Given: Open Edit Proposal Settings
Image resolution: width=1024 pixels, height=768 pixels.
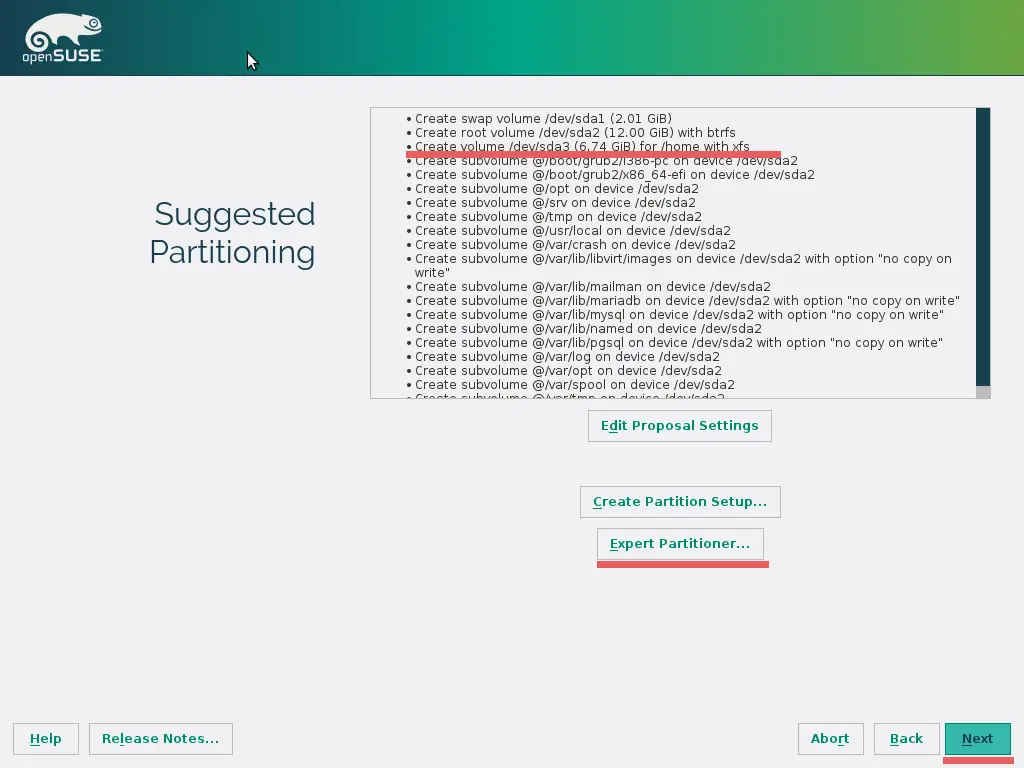Looking at the screenshot, I should [679, 426].
